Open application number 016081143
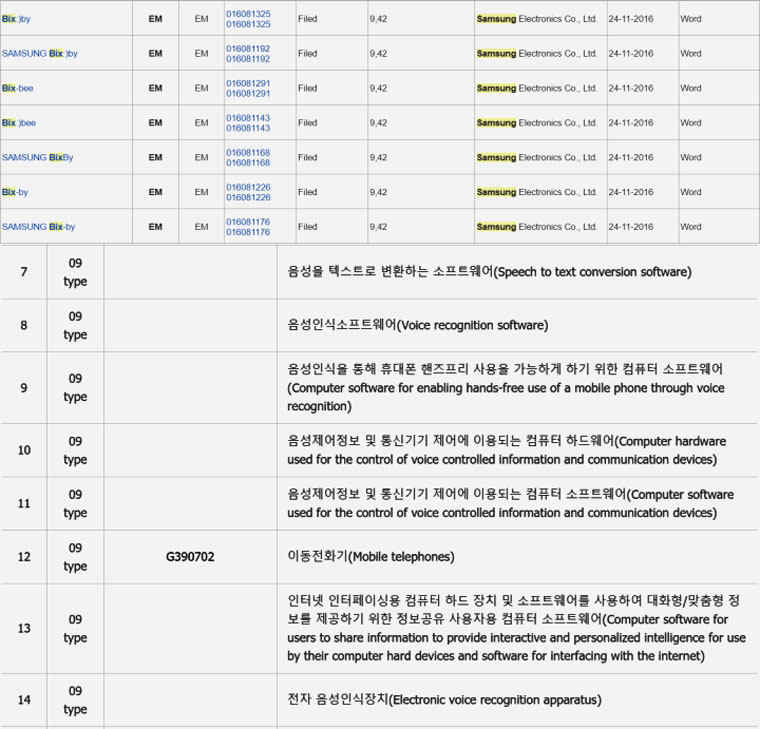The image size is (760, 729). (248, 123)
